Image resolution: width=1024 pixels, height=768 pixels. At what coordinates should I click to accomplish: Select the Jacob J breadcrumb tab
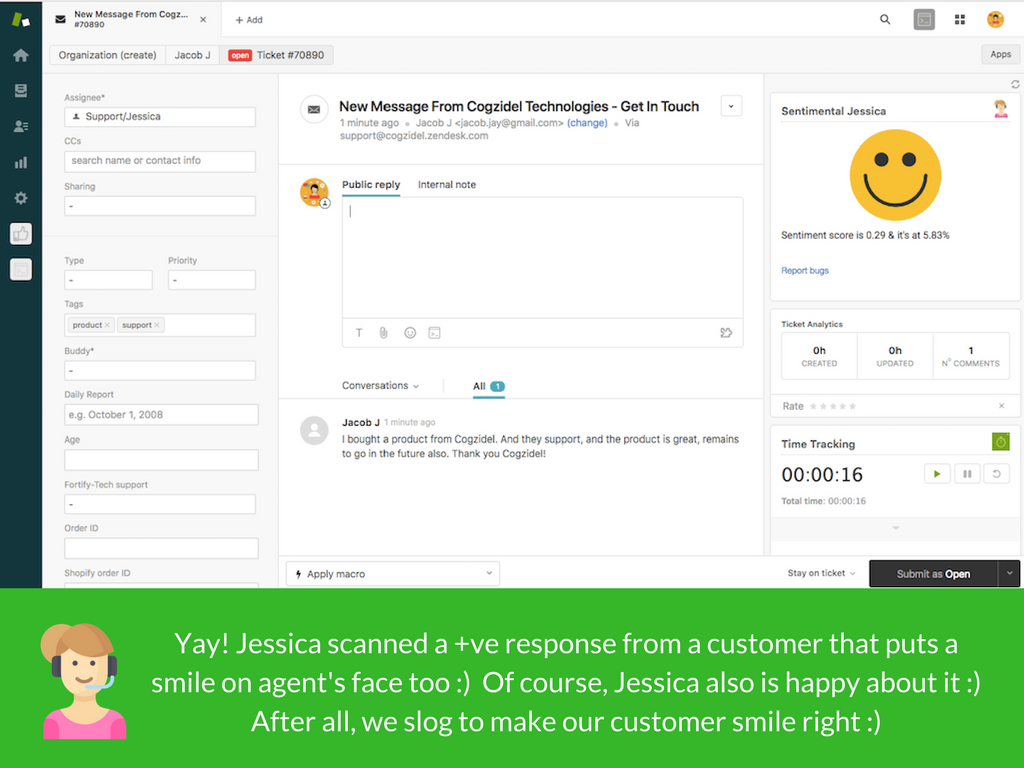193,56
